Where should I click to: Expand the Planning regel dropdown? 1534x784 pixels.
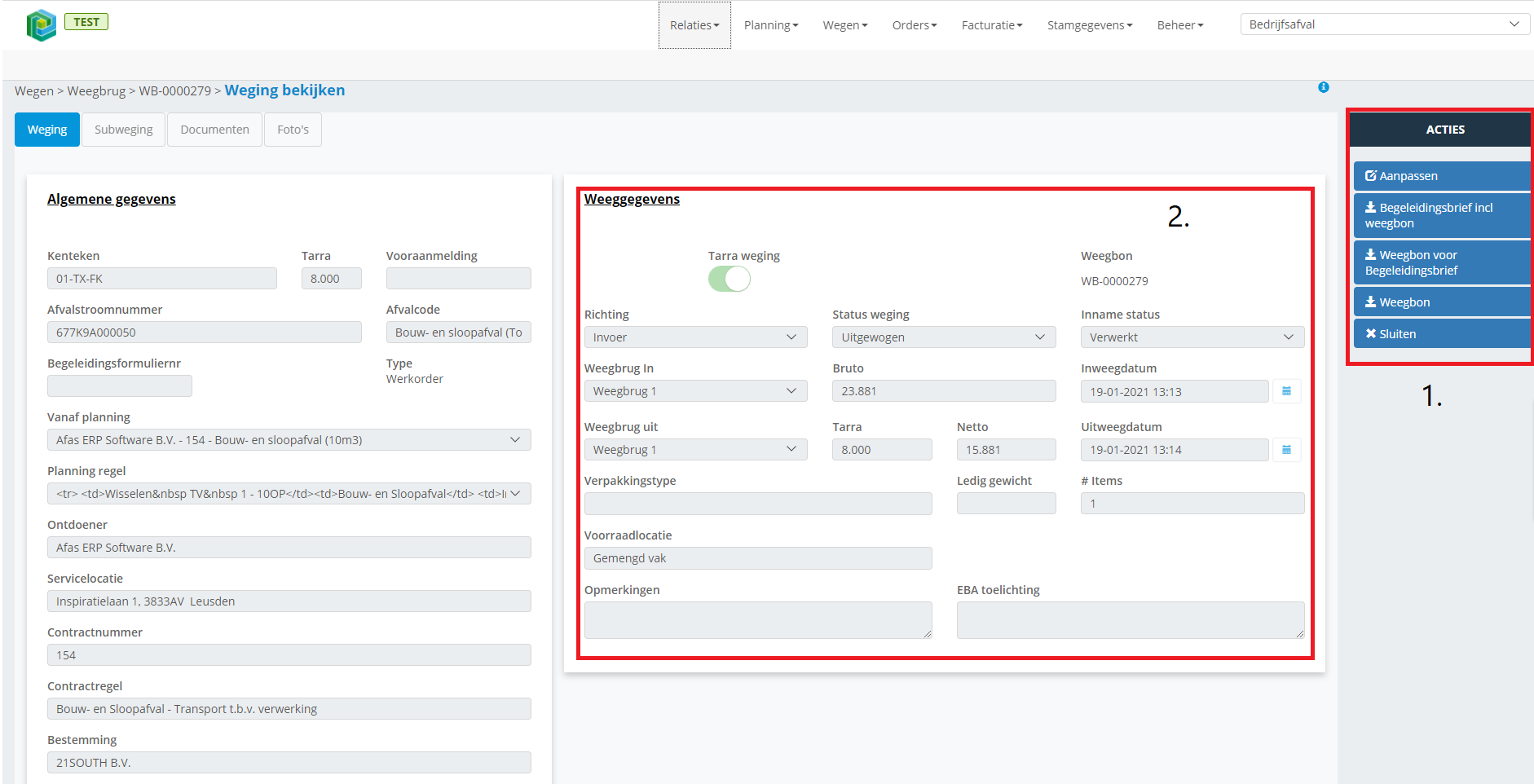[289, 494]
